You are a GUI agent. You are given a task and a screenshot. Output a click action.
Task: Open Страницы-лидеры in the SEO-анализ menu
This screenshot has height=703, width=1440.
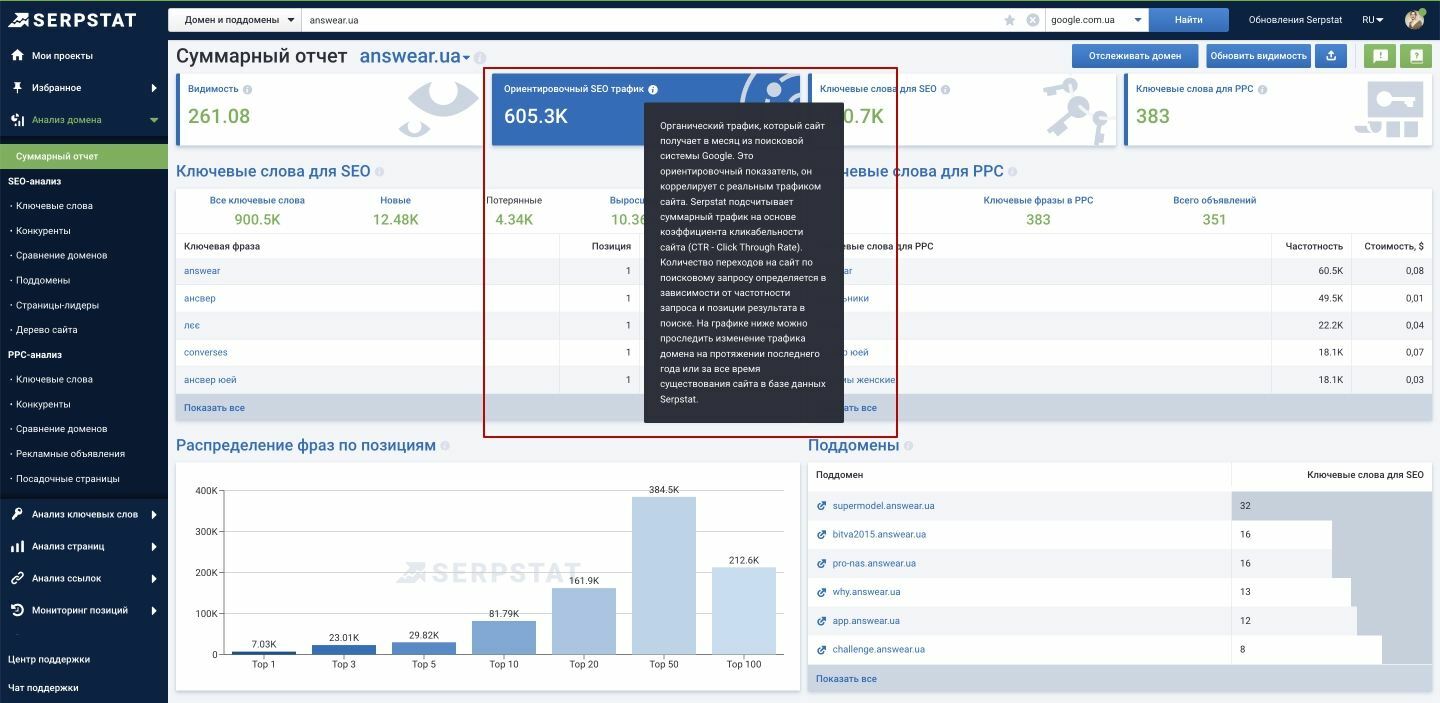point(57,305)
